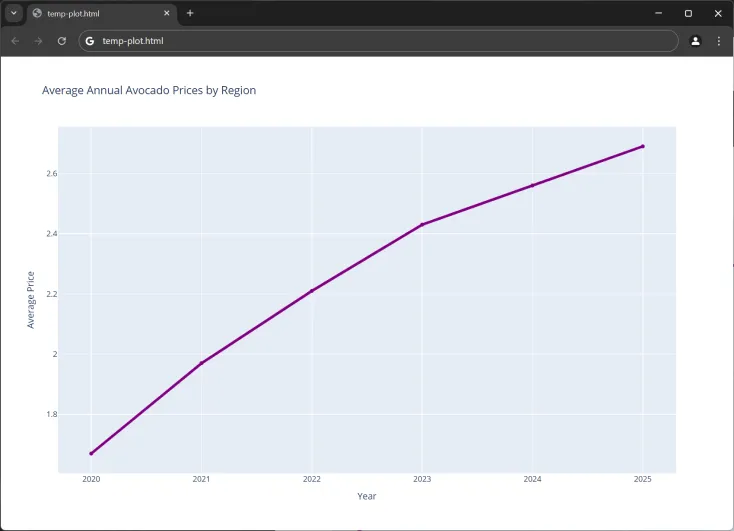Close the temp-plot.html tab

(167, 13)
